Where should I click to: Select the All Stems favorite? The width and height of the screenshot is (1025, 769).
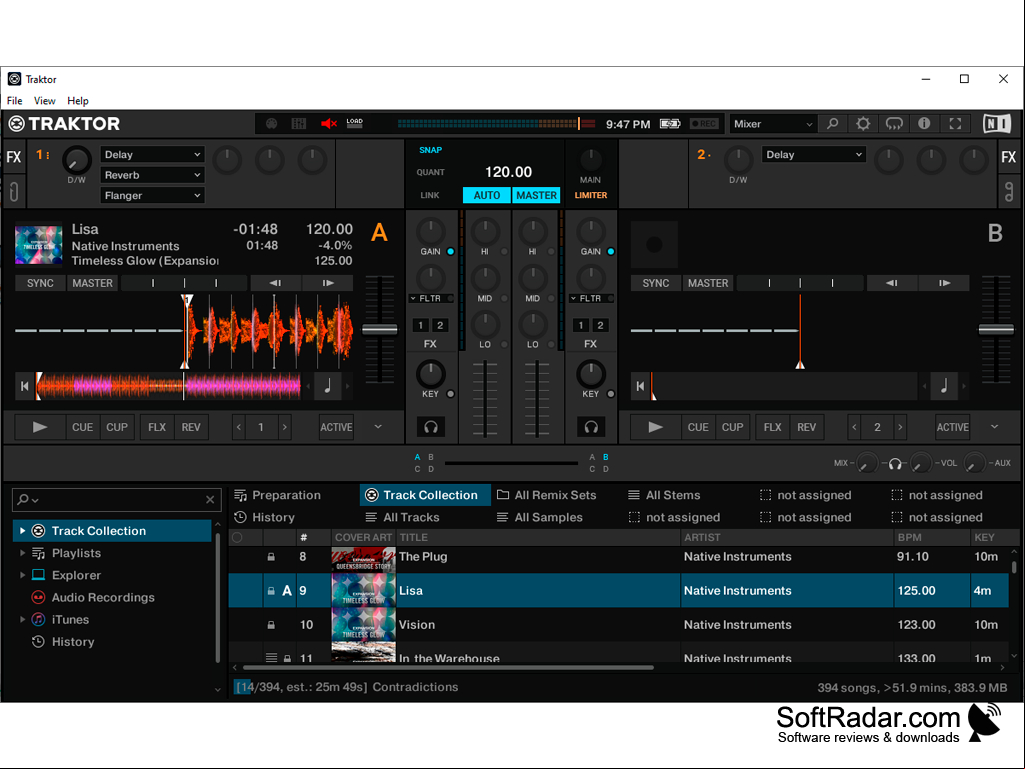(664, 495)
